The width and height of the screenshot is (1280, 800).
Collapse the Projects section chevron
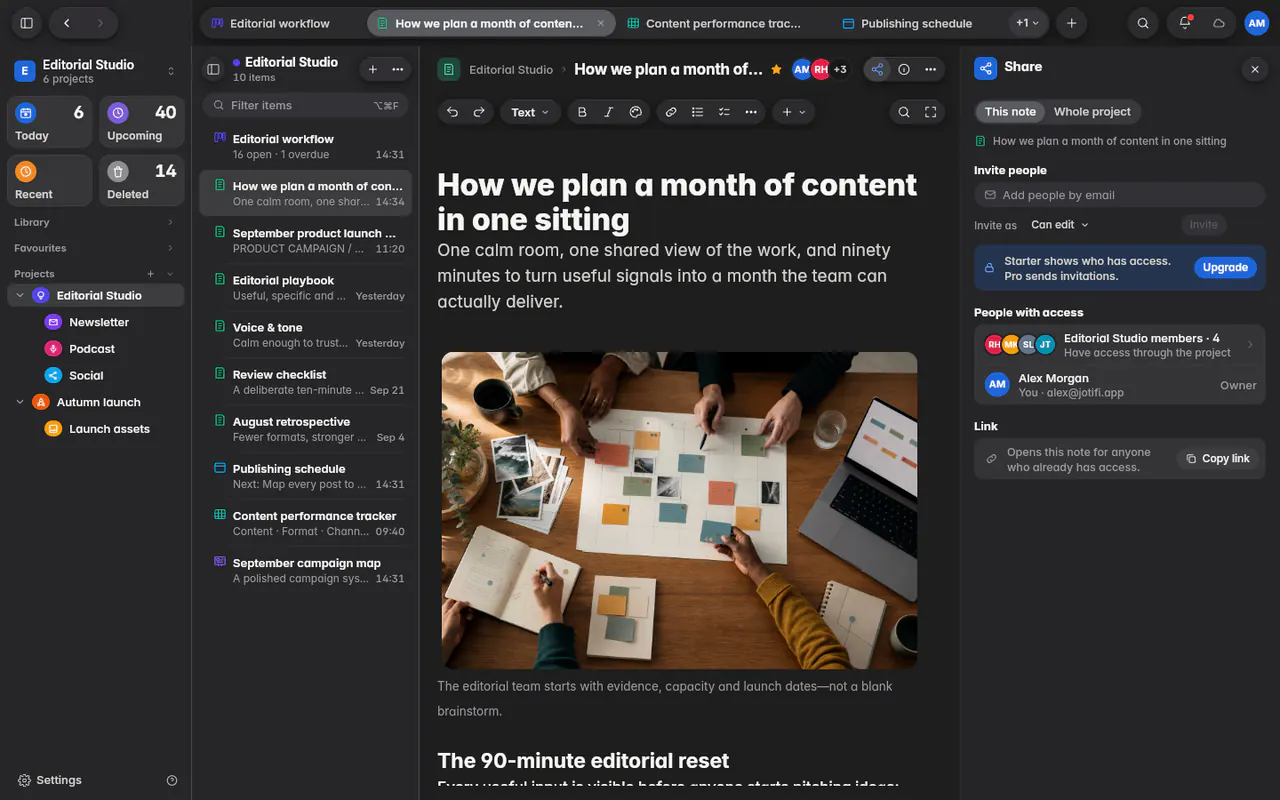click(170, 273)
